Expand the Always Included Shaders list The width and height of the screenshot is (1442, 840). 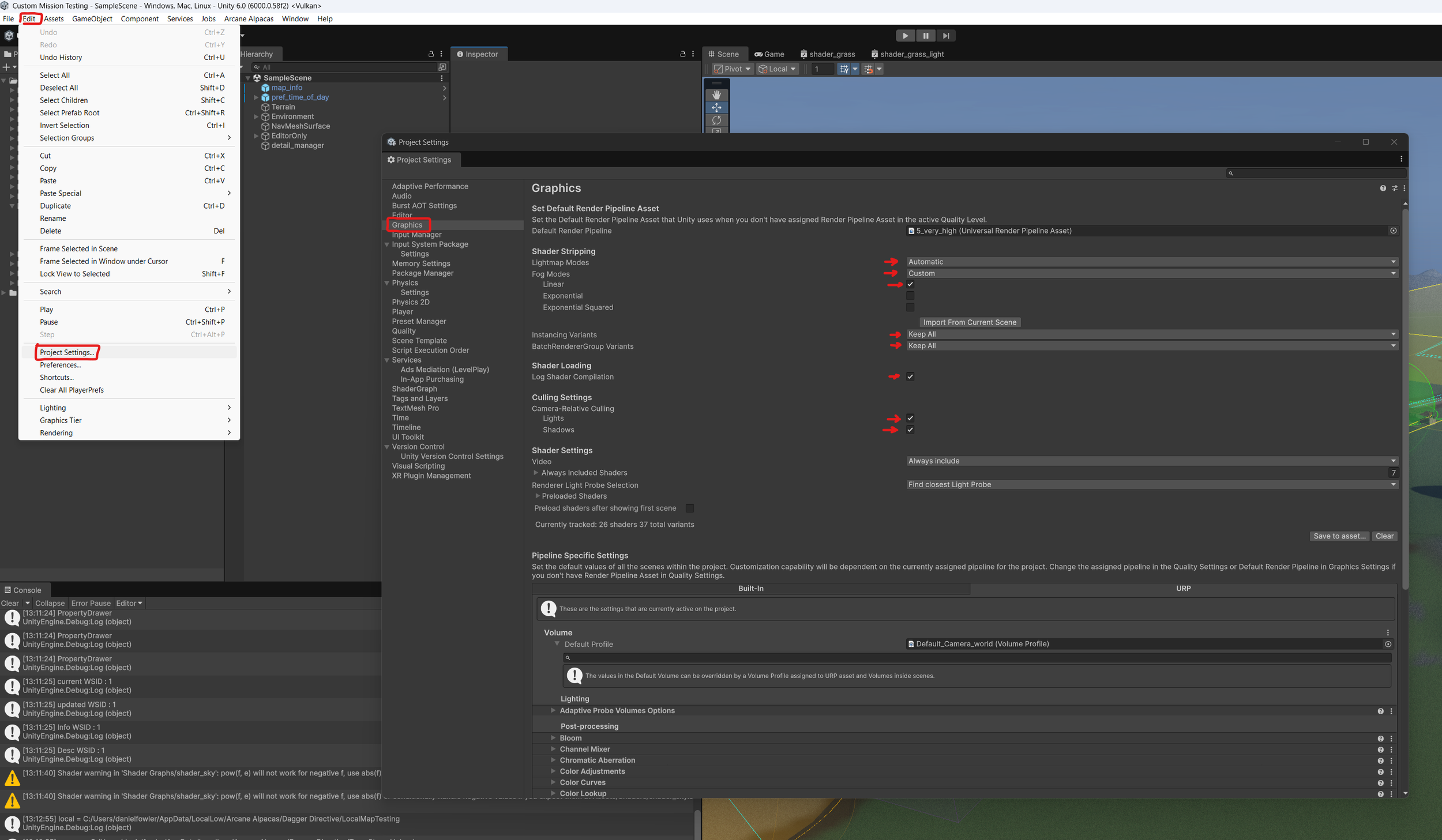click(x=536, y=473)
